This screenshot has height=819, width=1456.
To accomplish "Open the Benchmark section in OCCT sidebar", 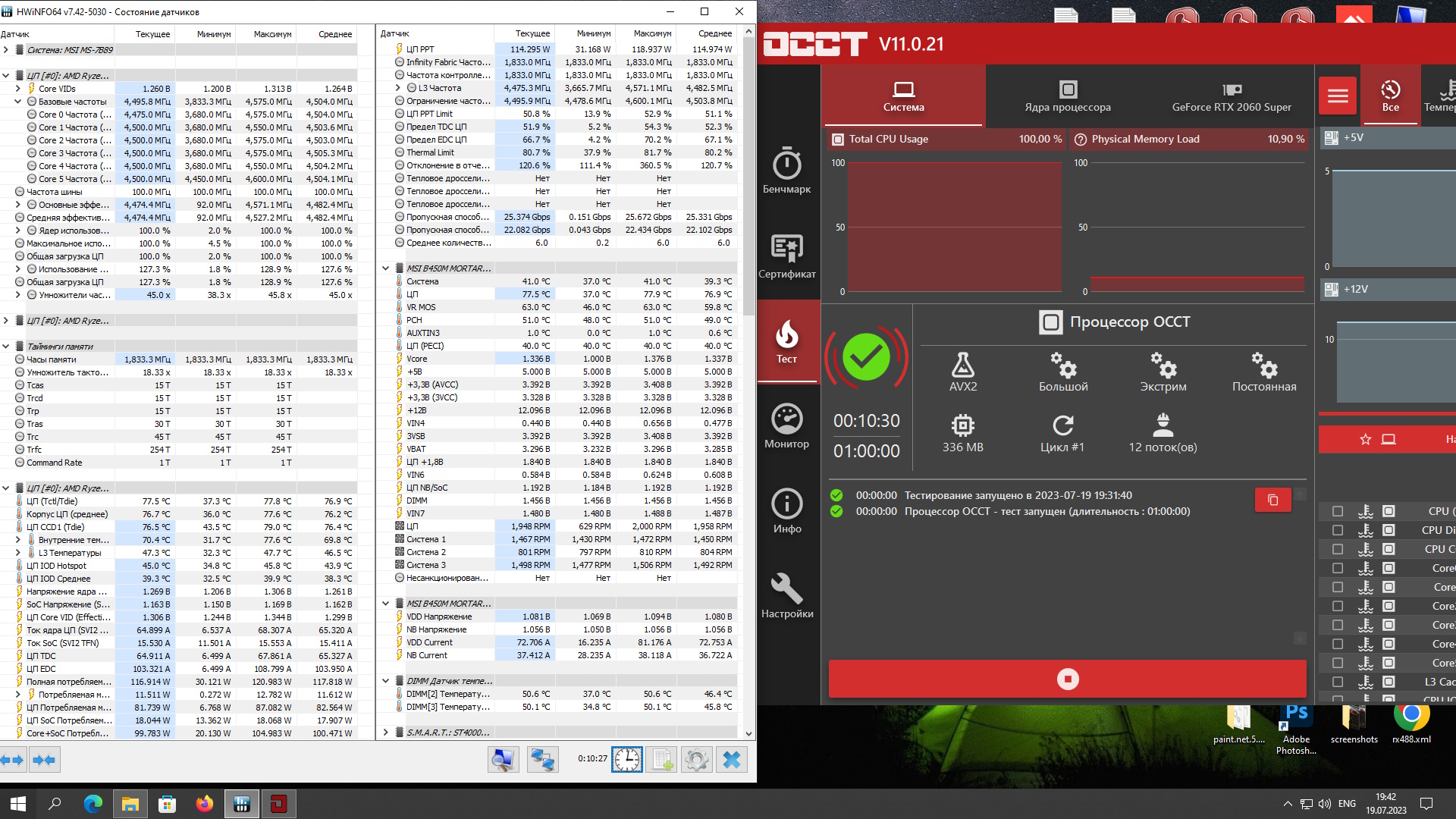I will coord(786,171).
